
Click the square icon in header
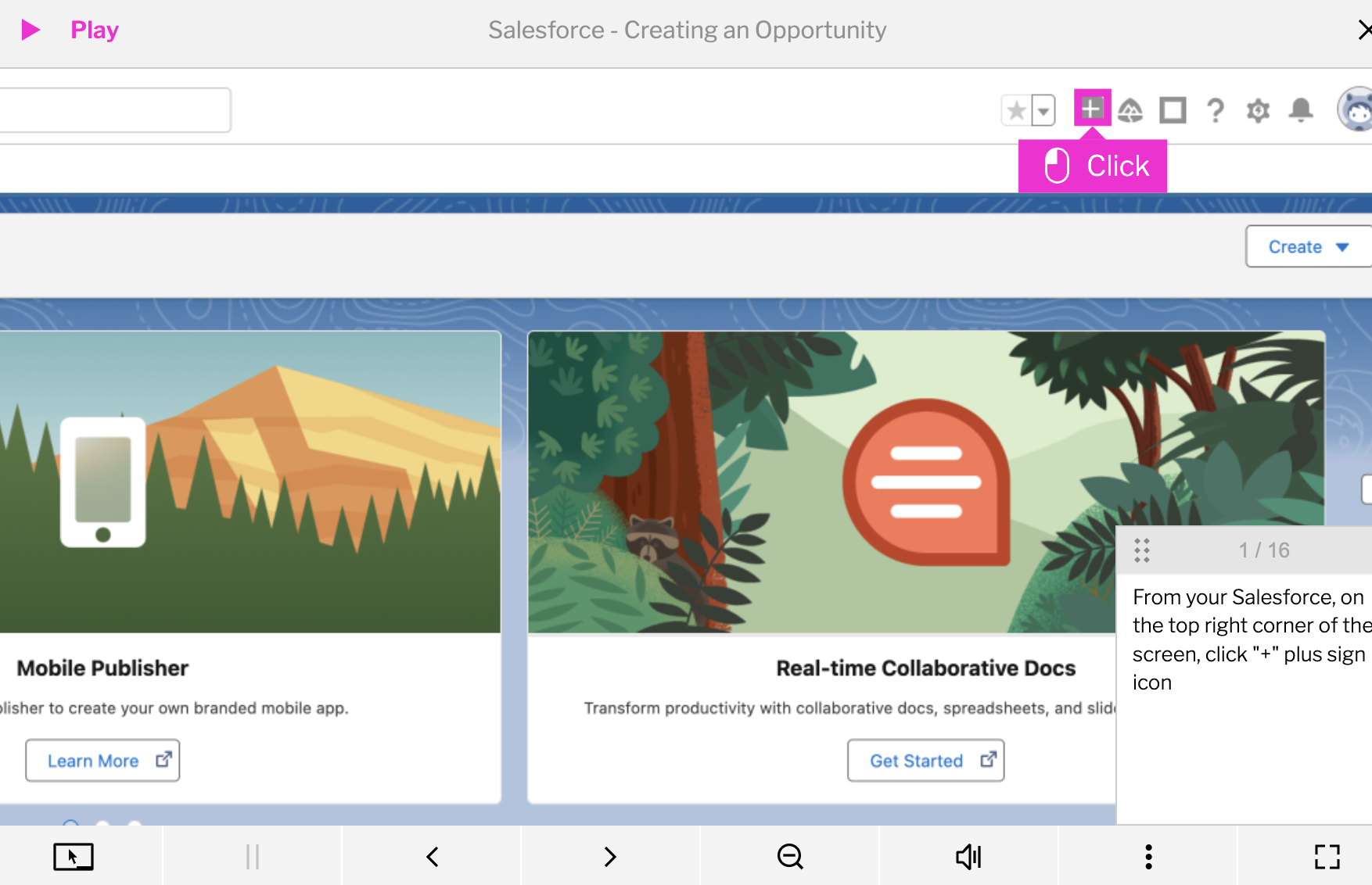pos(1173,110)
